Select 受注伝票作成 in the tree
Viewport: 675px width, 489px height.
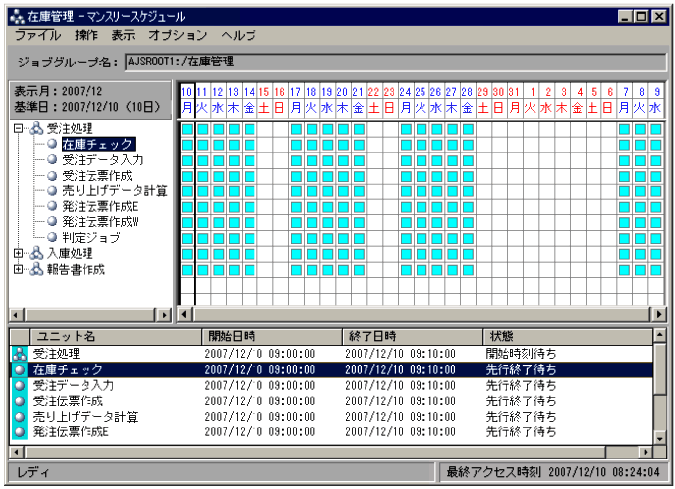tap(97, 175)
